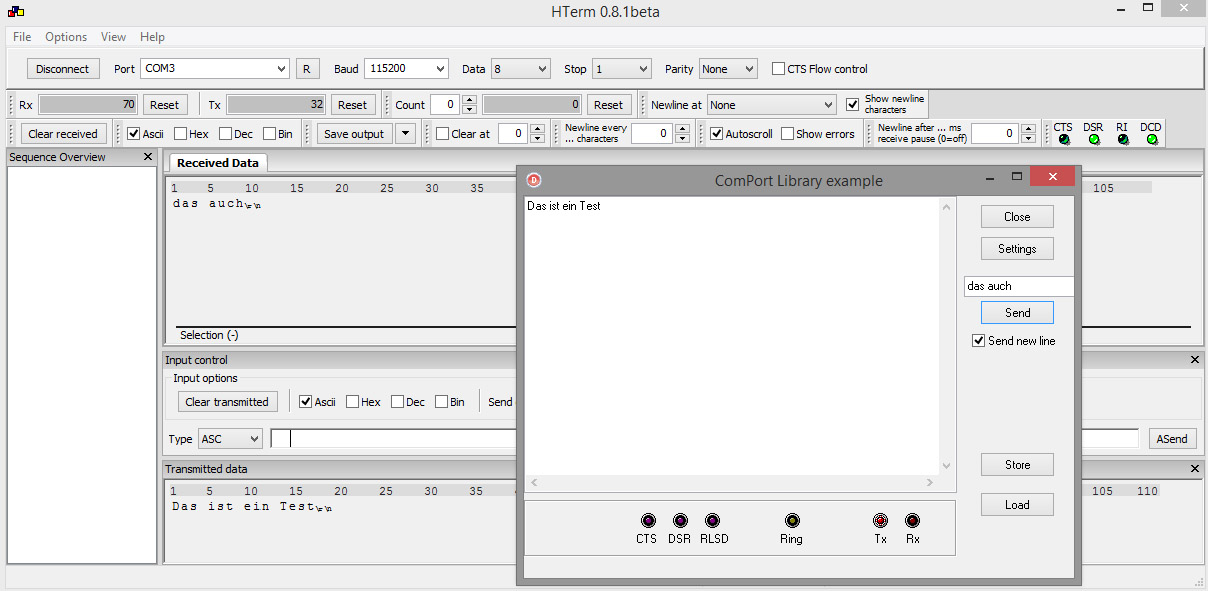Close the Transmitted data panel
1208x591 pixels.
(x=1195, y=469)
